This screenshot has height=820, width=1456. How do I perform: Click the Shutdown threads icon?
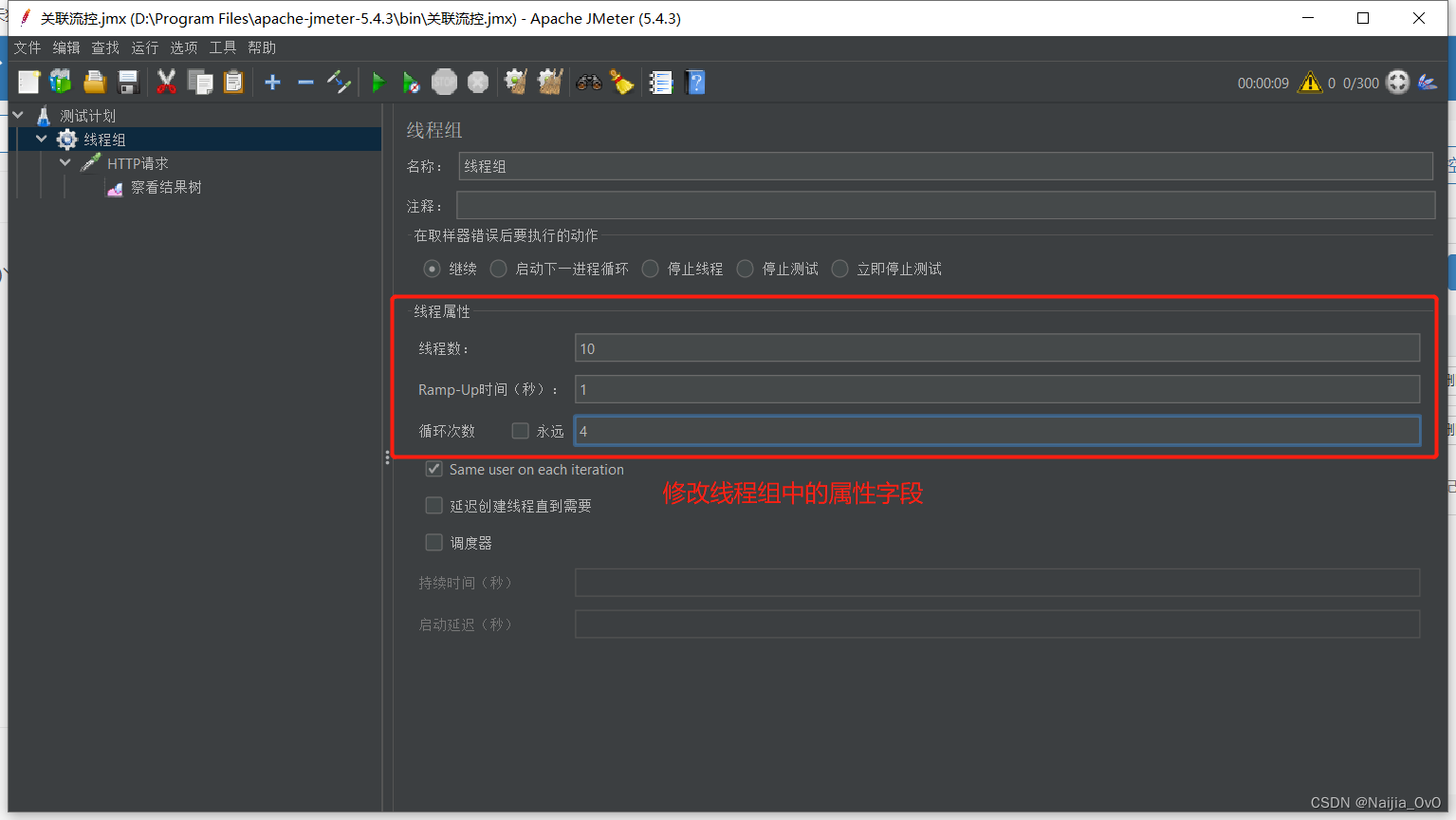tap(478, 83)
